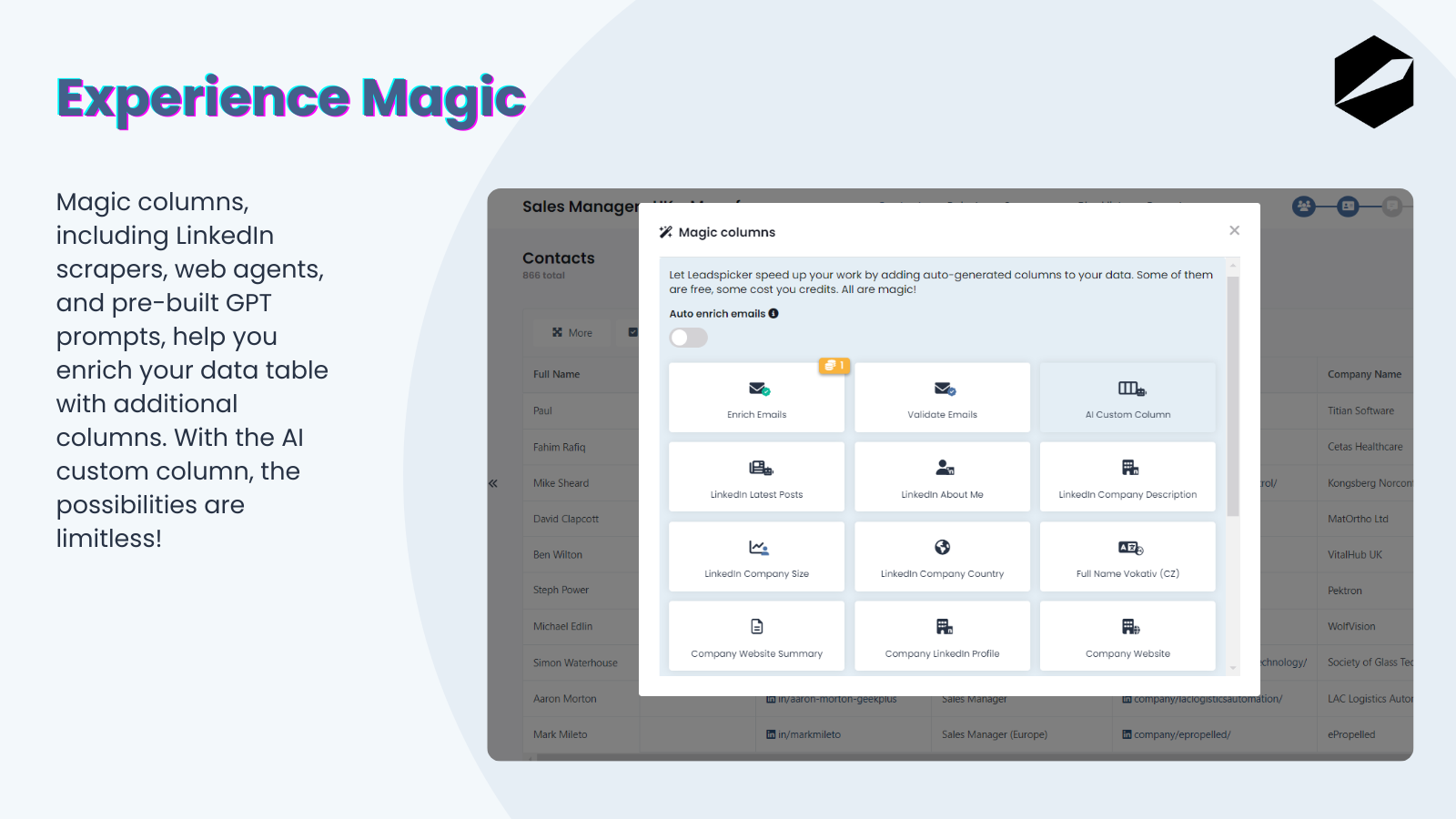Select the Fahim Rafiq contact

(x=560, y=447)
